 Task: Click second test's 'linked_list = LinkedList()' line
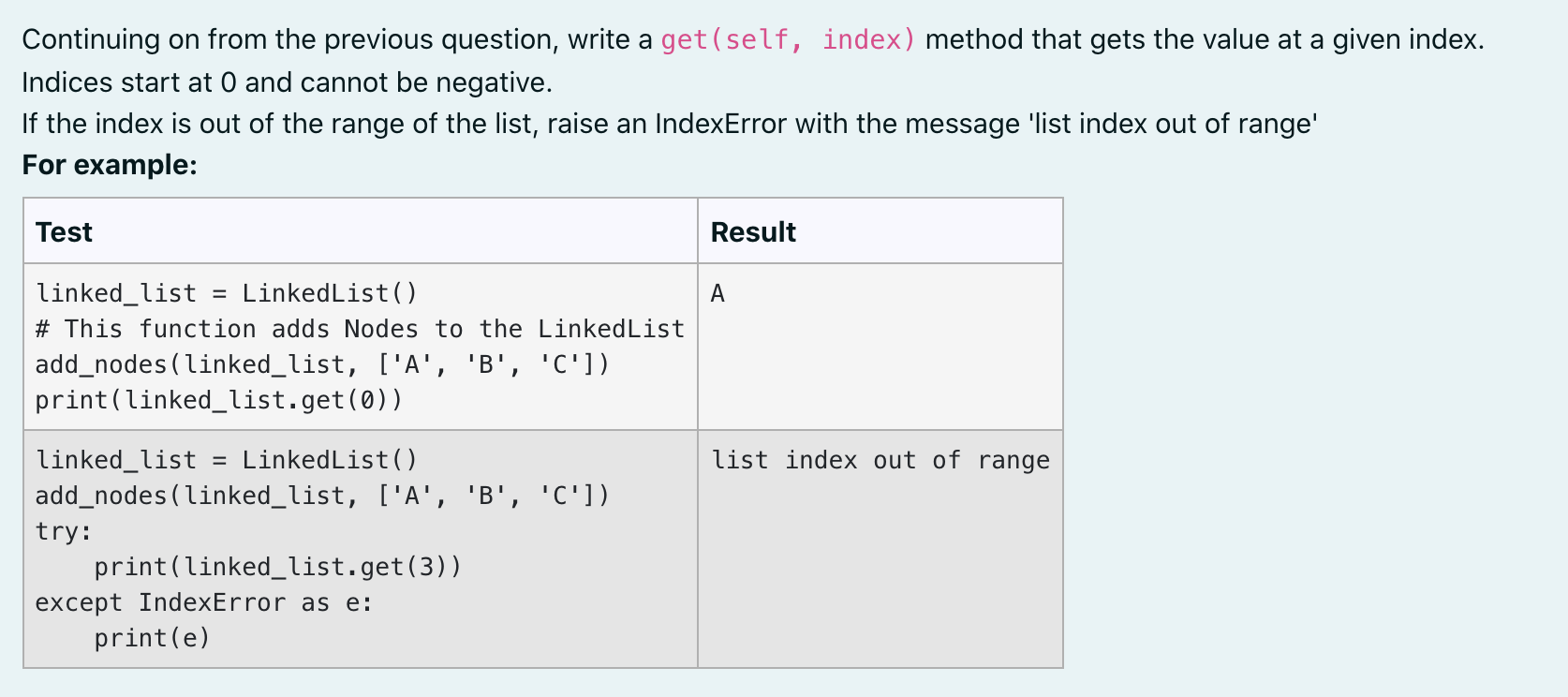(x=226, y=460)
